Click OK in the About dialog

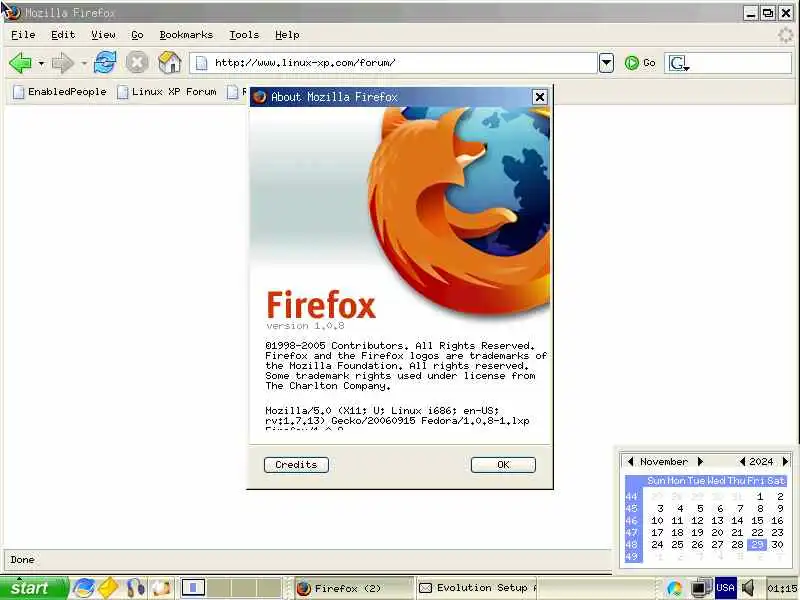(503, 465)
